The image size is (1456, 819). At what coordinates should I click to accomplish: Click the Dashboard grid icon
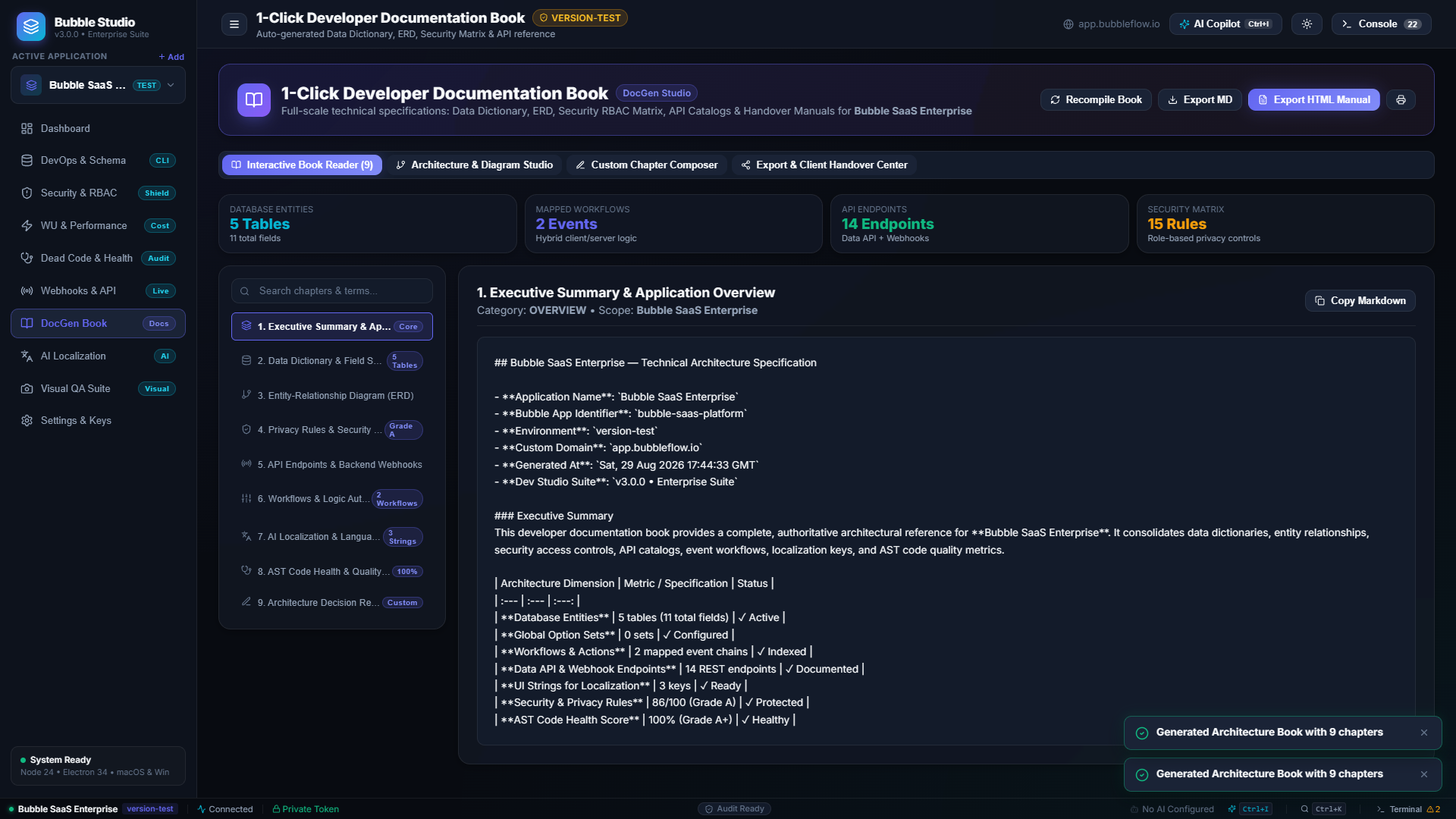point(27,129)
